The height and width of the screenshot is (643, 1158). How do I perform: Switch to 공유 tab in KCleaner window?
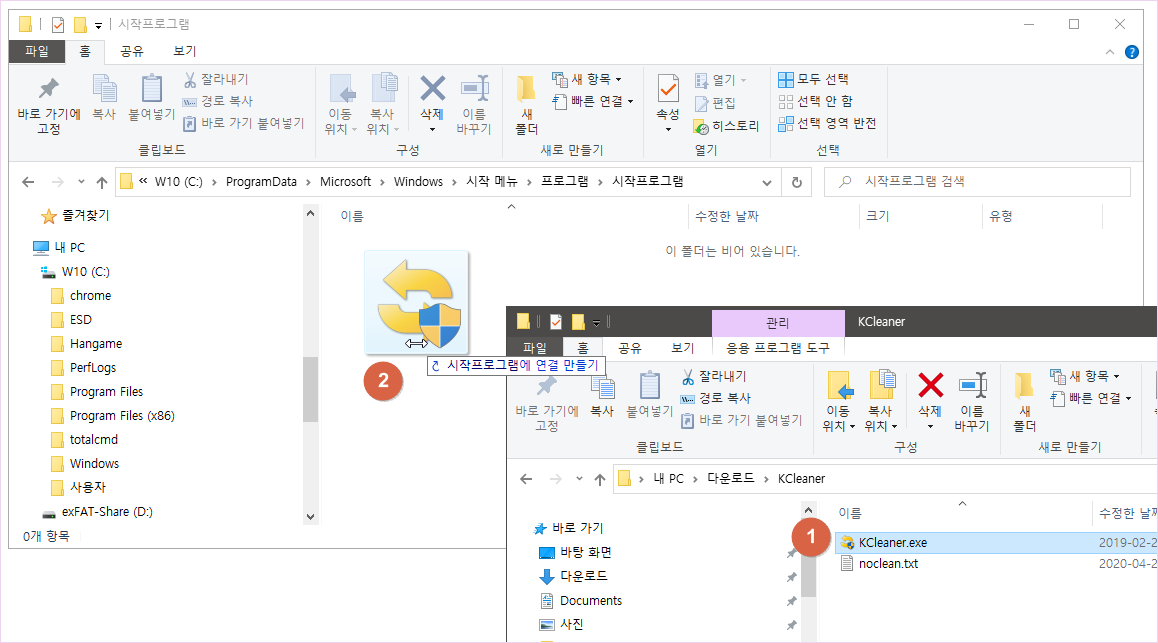pyautogui.click(x=630, y=348)
